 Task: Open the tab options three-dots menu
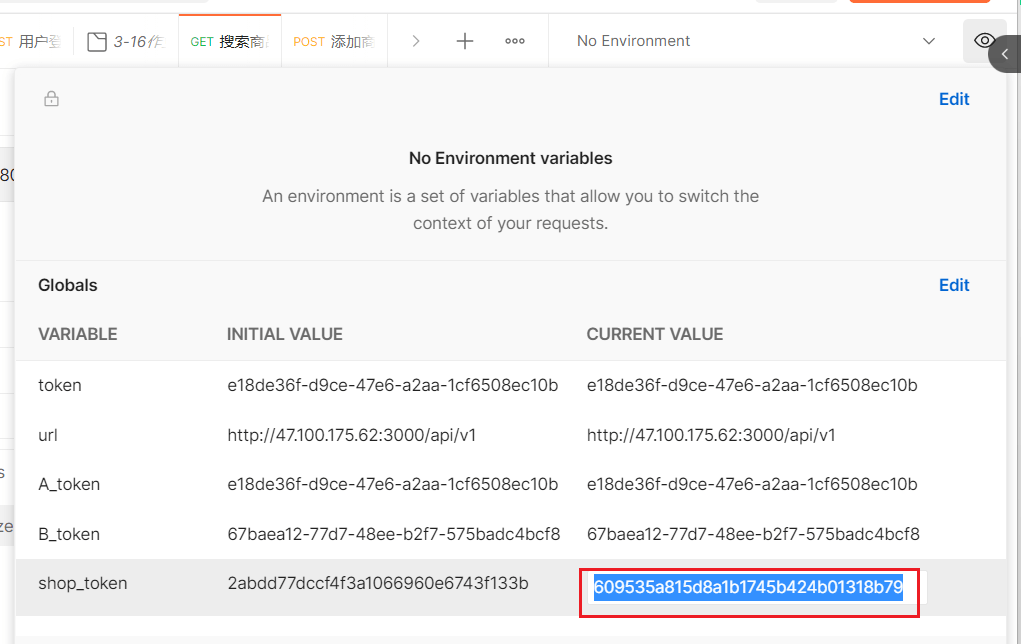(x=514, y=41)
